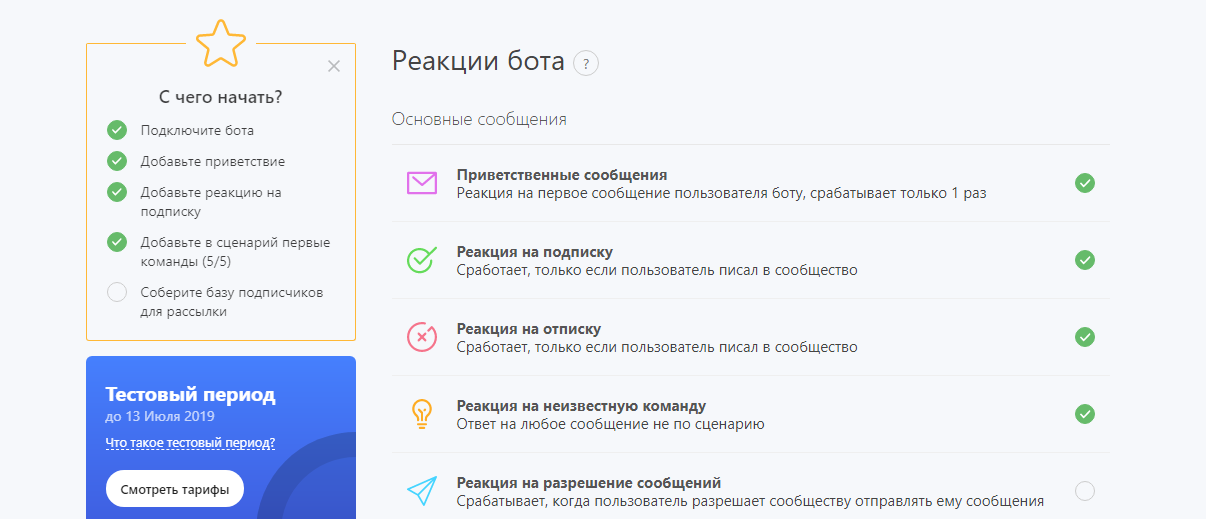Toggle status check for Реакция на подписку
The width and height of the screenshot is (1206, 519).
pos(1084,260)
